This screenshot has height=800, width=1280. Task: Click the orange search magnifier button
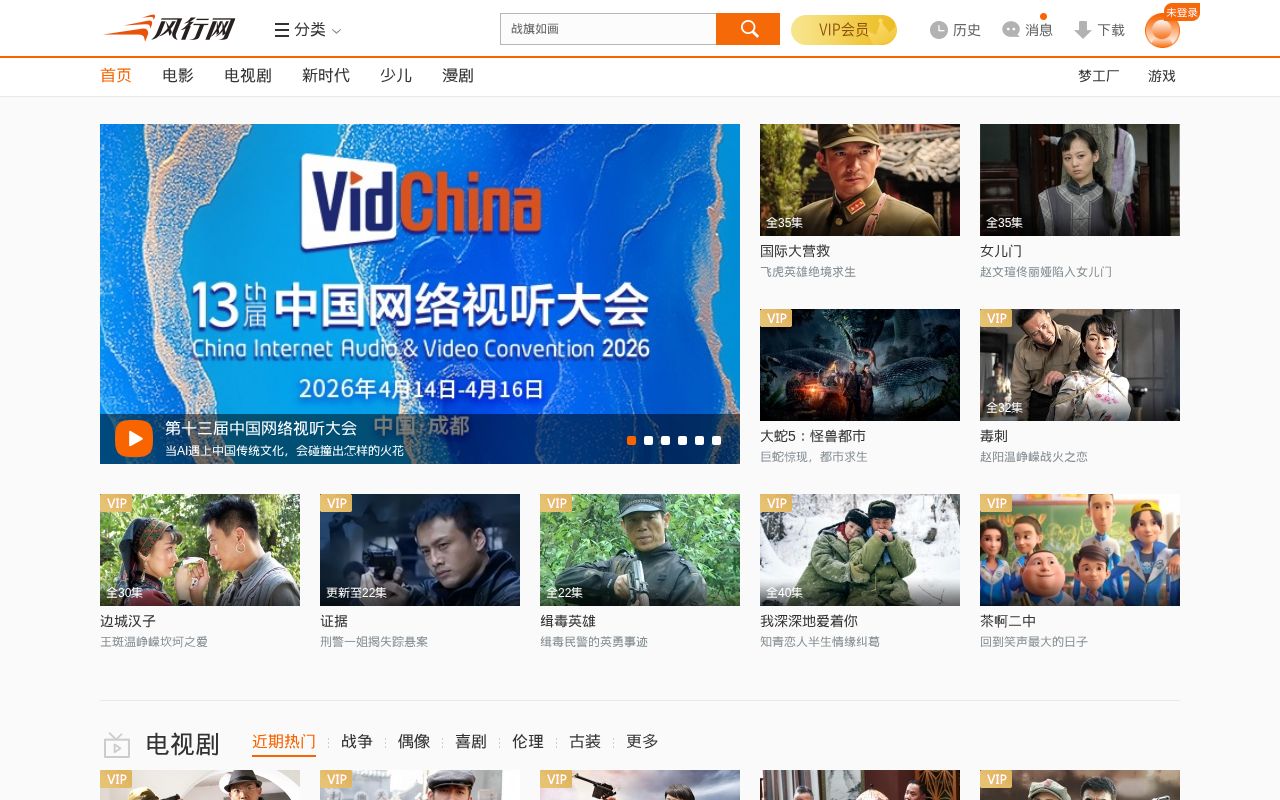748,29
